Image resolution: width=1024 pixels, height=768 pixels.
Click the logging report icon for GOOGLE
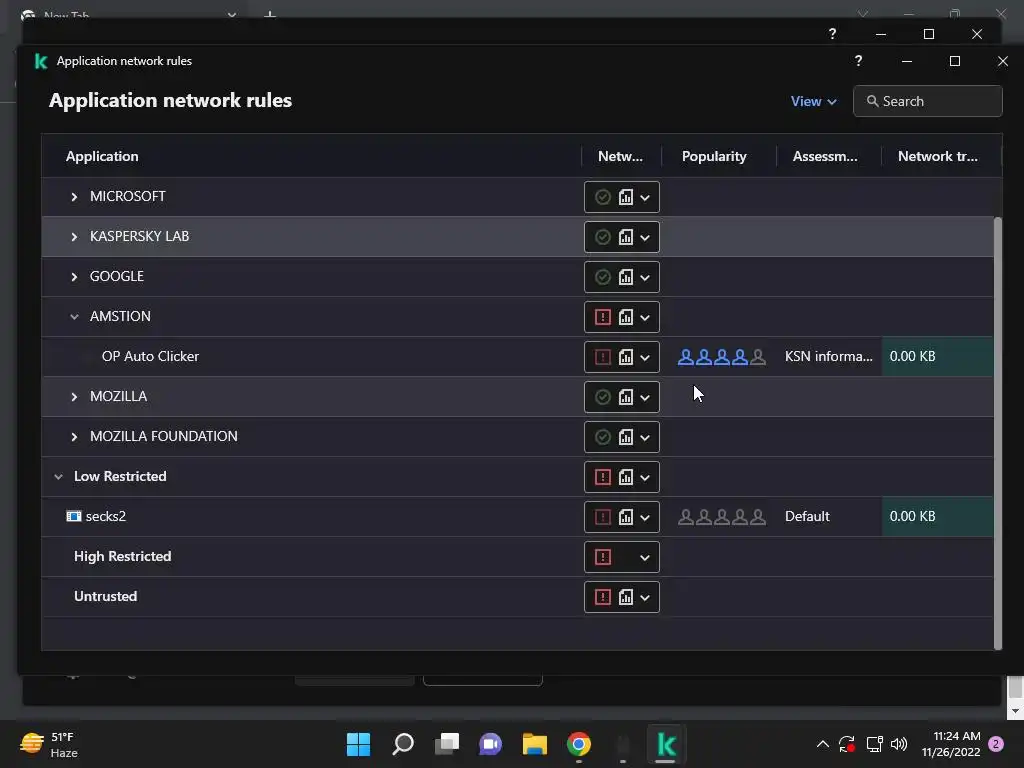[x=626, y=277]
